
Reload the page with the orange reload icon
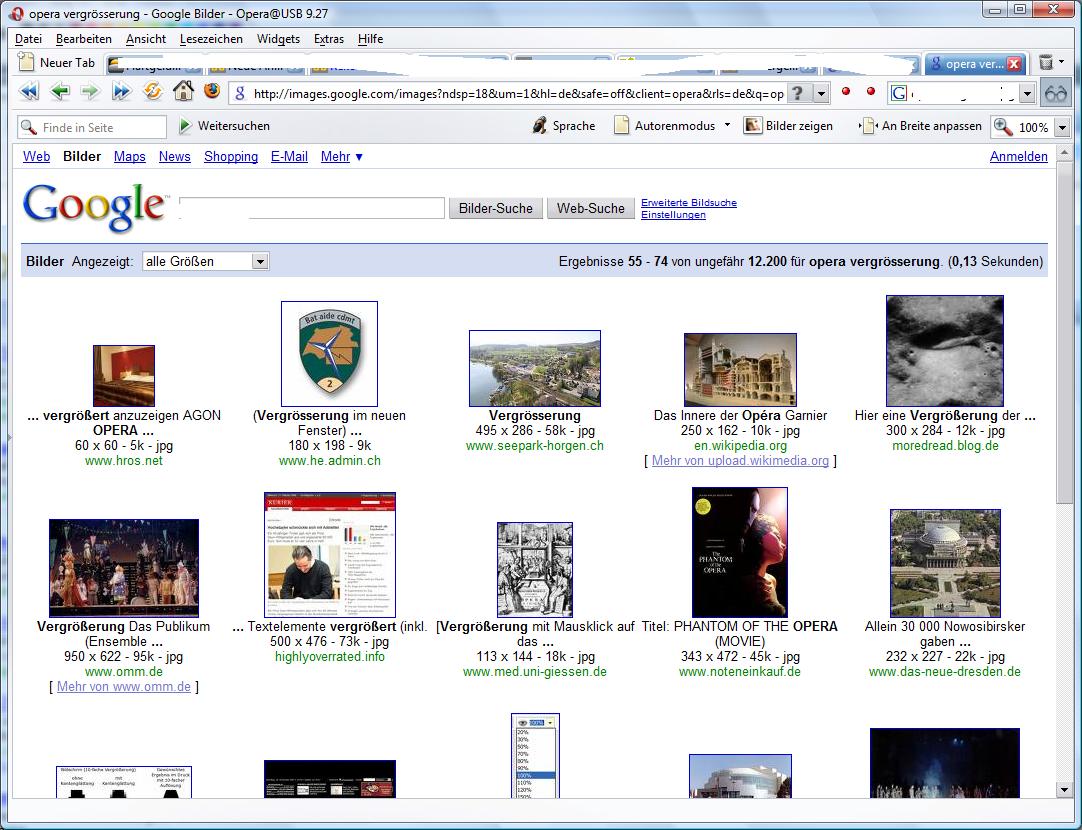click(153, 92)
